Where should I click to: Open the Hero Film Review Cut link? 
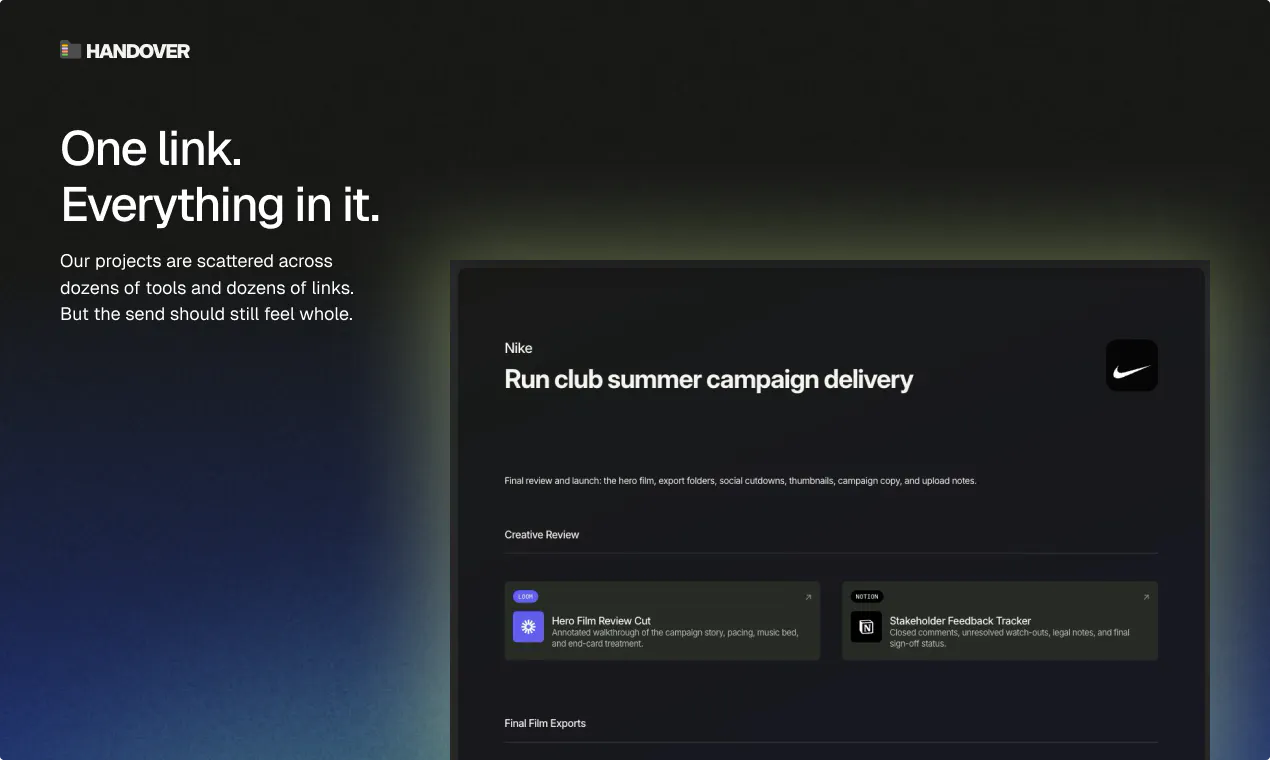click(601, 621)
